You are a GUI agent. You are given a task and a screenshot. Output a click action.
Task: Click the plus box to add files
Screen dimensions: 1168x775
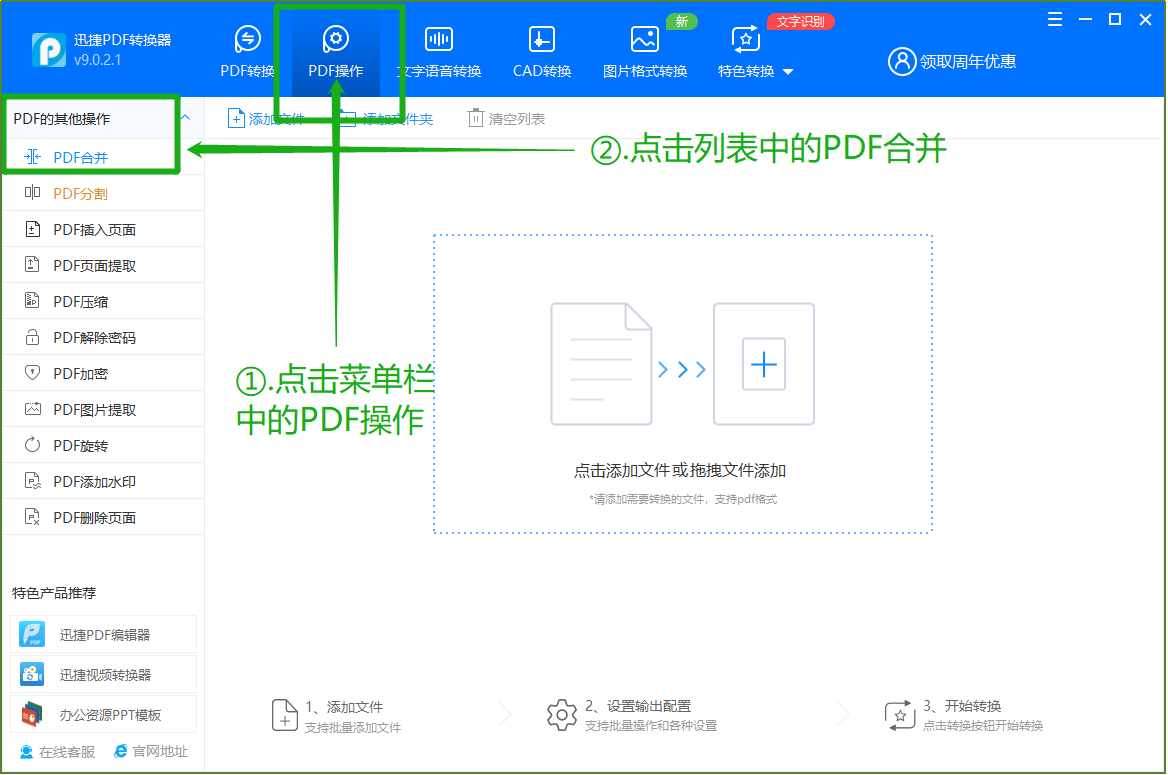pos(763,365)
